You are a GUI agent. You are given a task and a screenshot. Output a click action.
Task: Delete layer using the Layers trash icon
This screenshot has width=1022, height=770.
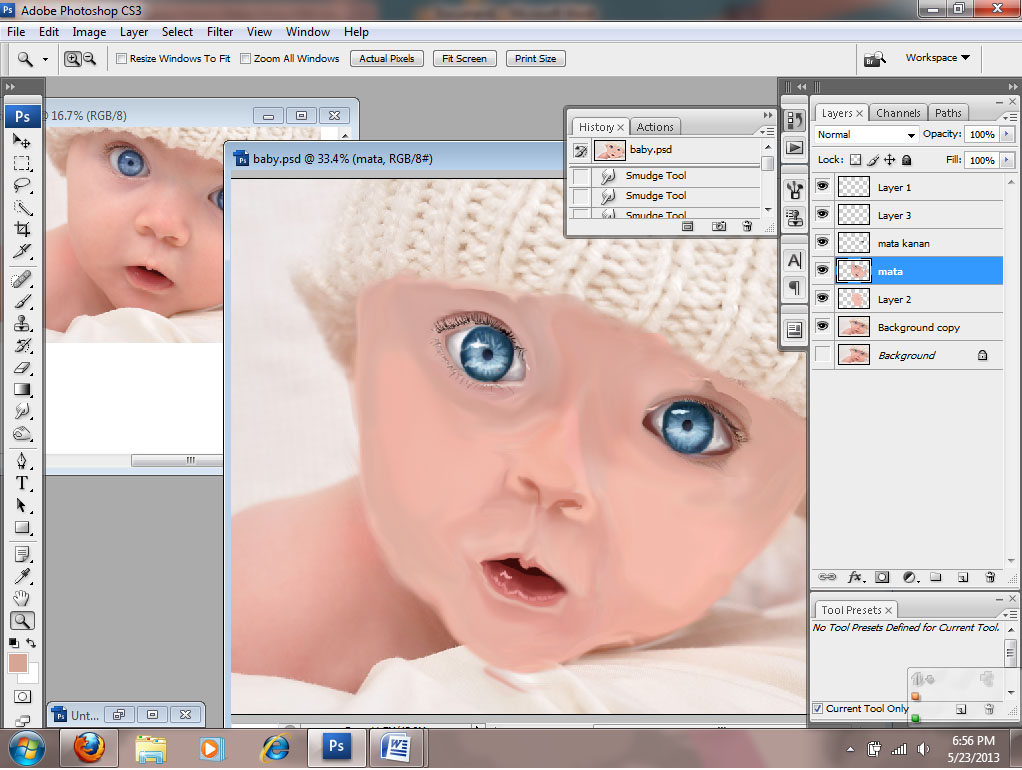point(990,577)
